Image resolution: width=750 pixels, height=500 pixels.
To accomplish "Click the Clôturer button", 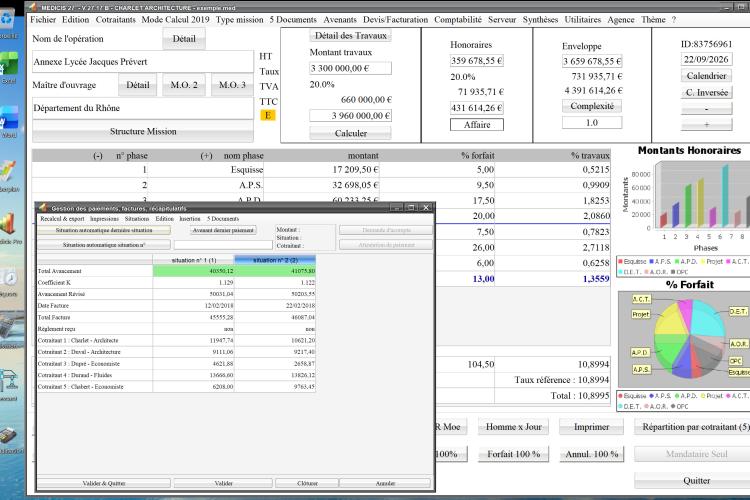I will pyautogui.click(x=307, y=483).
